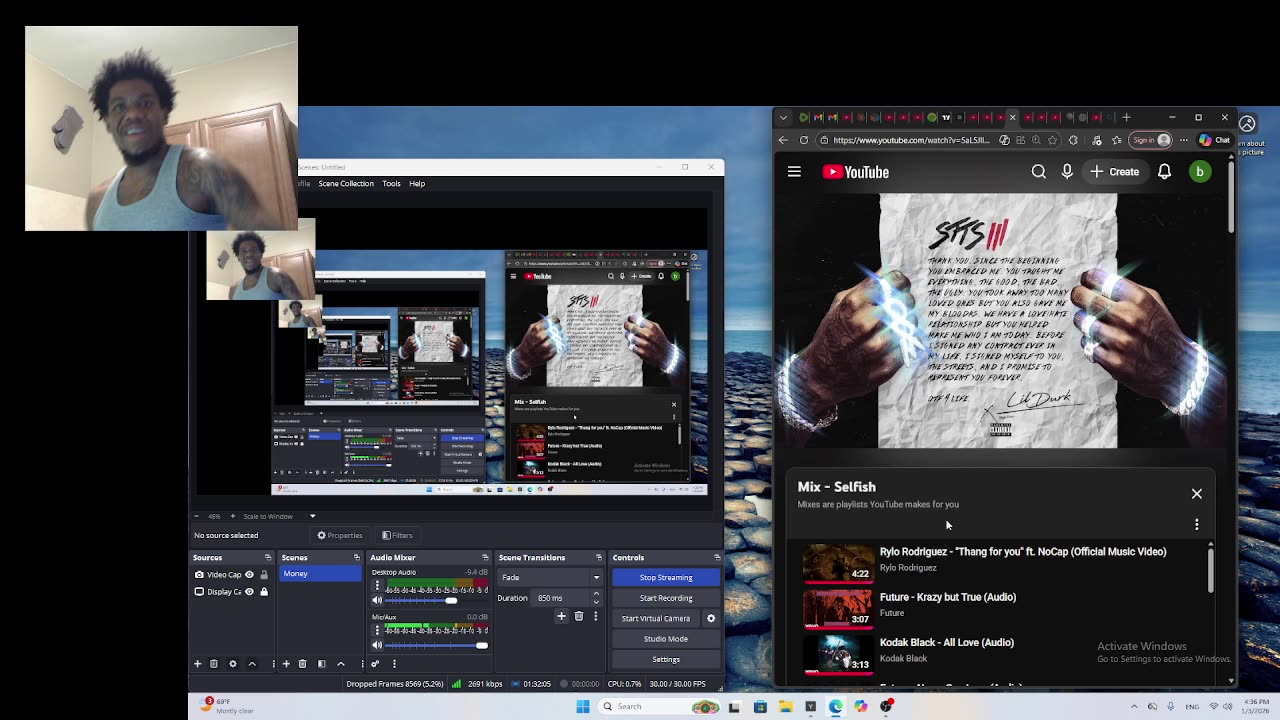Click browser address bar URL
The height and width of the screenshot is (720, 1280).
[x=911, y=140]
